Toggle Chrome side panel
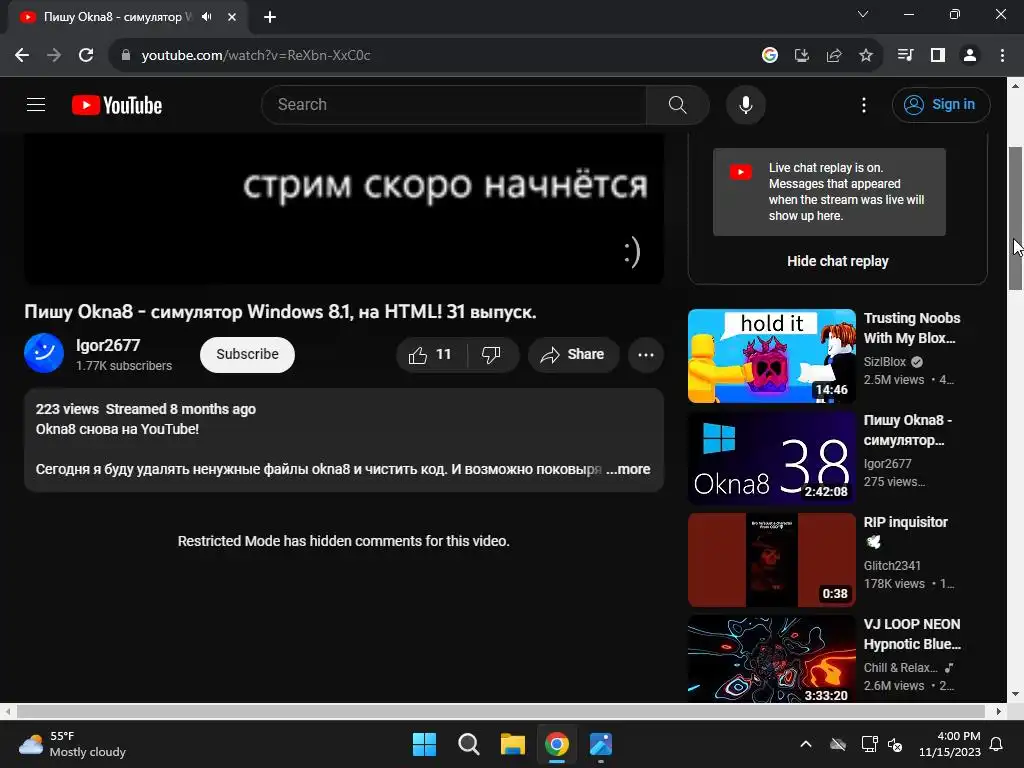 pyautogui.click(x=938, y=55)
